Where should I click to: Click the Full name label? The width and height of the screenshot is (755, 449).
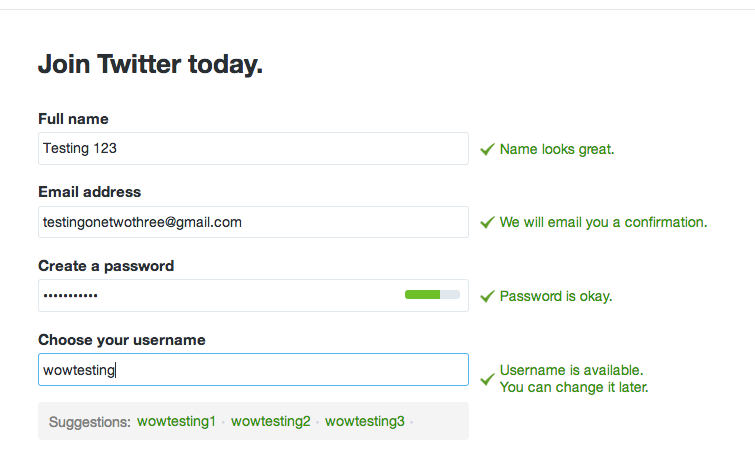pos(73,119)
